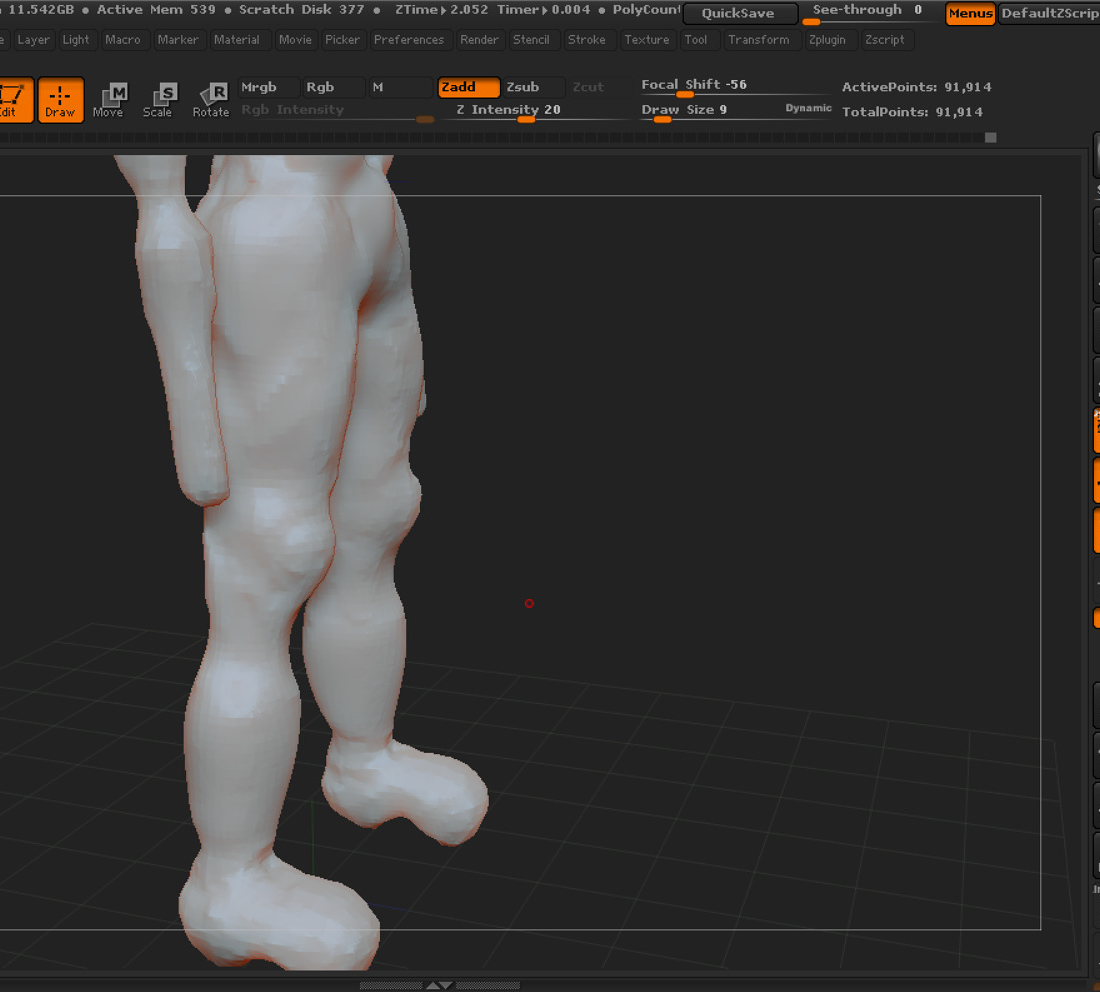
Task: Click the small square at timeline end
Action: coord(991,138)
